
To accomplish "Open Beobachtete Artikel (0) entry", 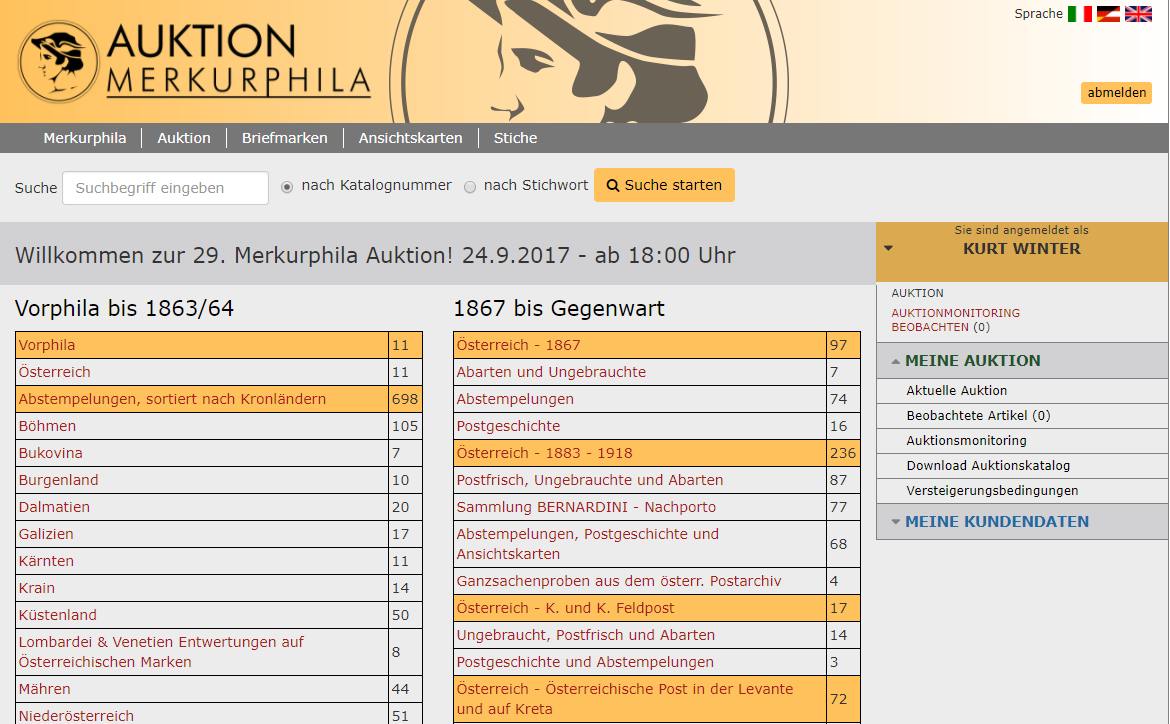I will (x=978, y=416).
